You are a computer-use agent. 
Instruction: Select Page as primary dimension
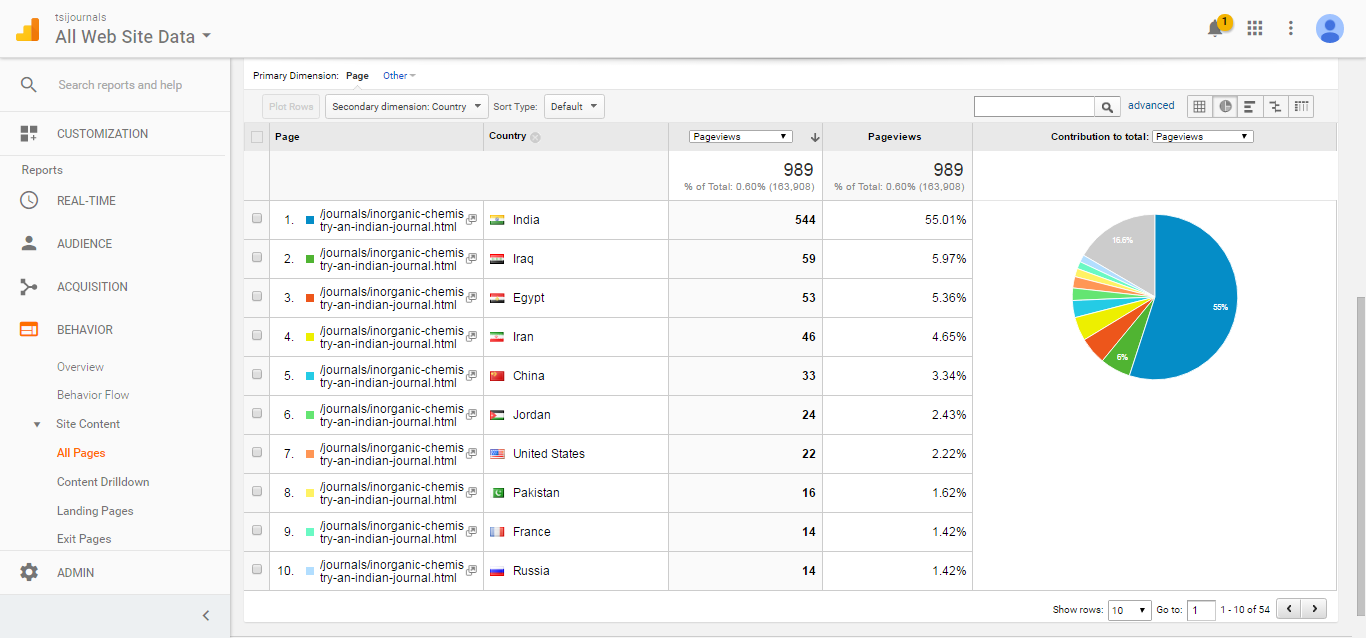point(357,75)
